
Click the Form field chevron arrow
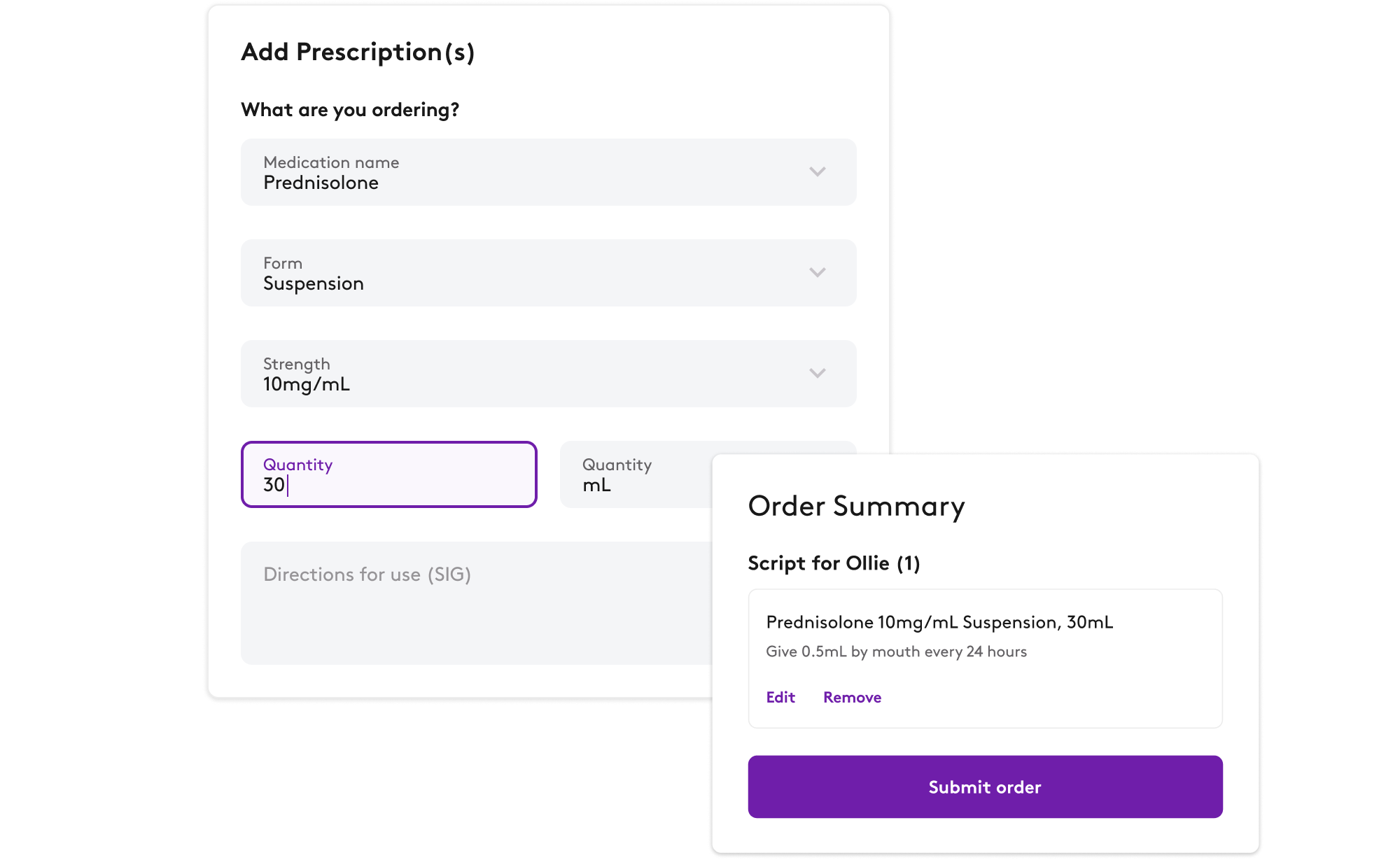coord(817,273)
